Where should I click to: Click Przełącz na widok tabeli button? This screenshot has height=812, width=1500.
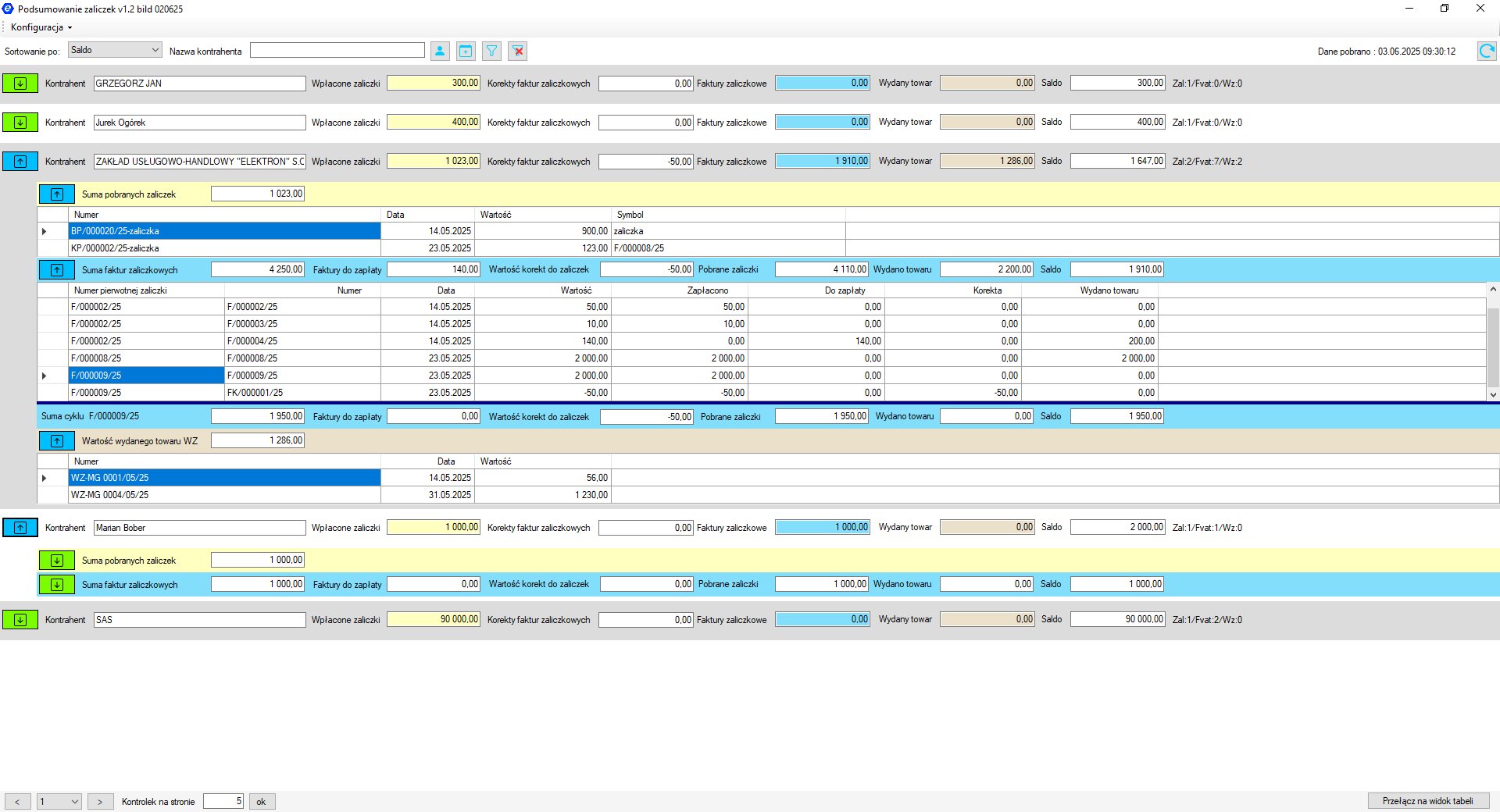1427,801
